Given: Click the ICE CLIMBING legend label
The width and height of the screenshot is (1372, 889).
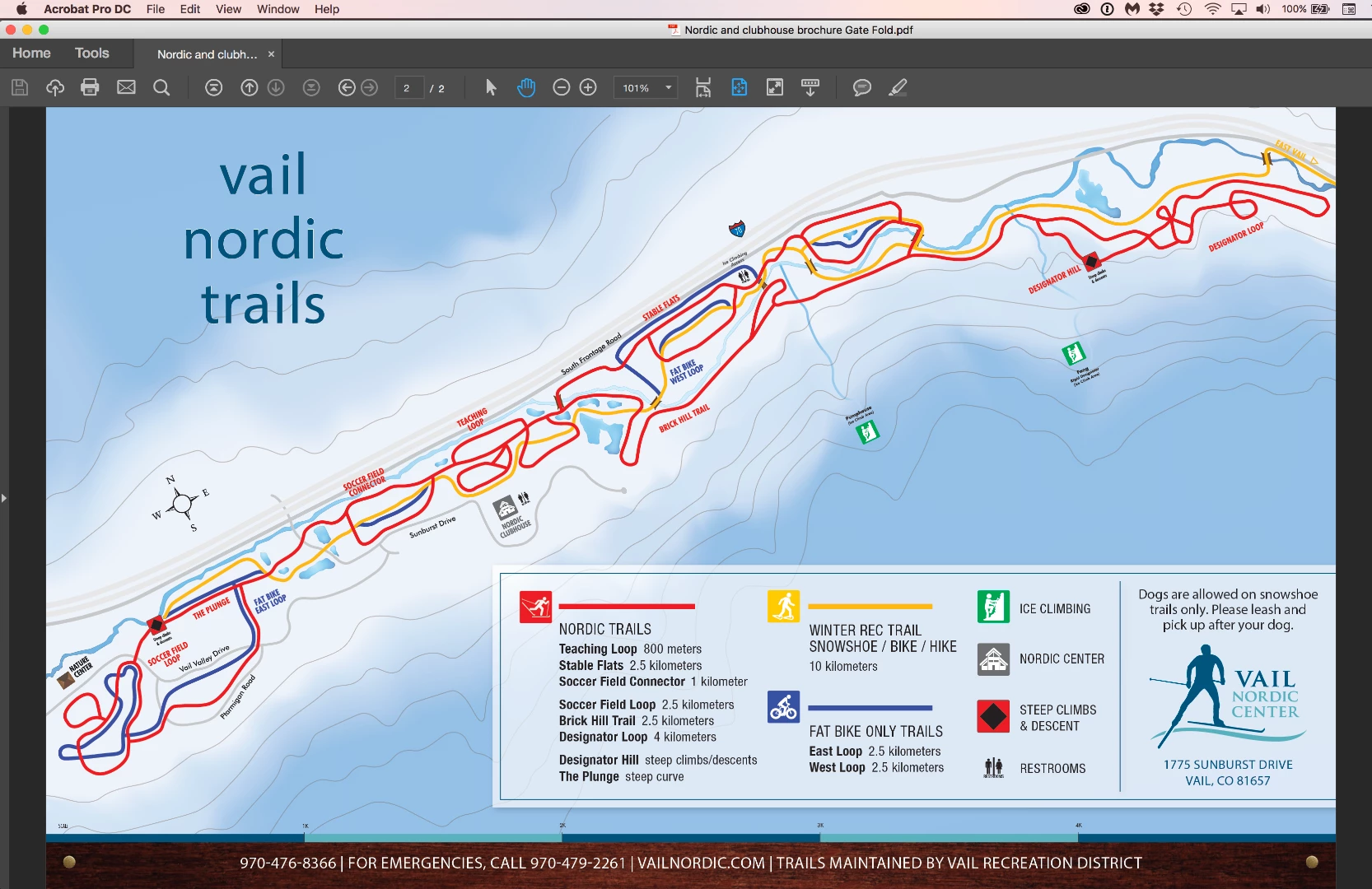Looking at the screenshot, I should [x=1055, y=608].
